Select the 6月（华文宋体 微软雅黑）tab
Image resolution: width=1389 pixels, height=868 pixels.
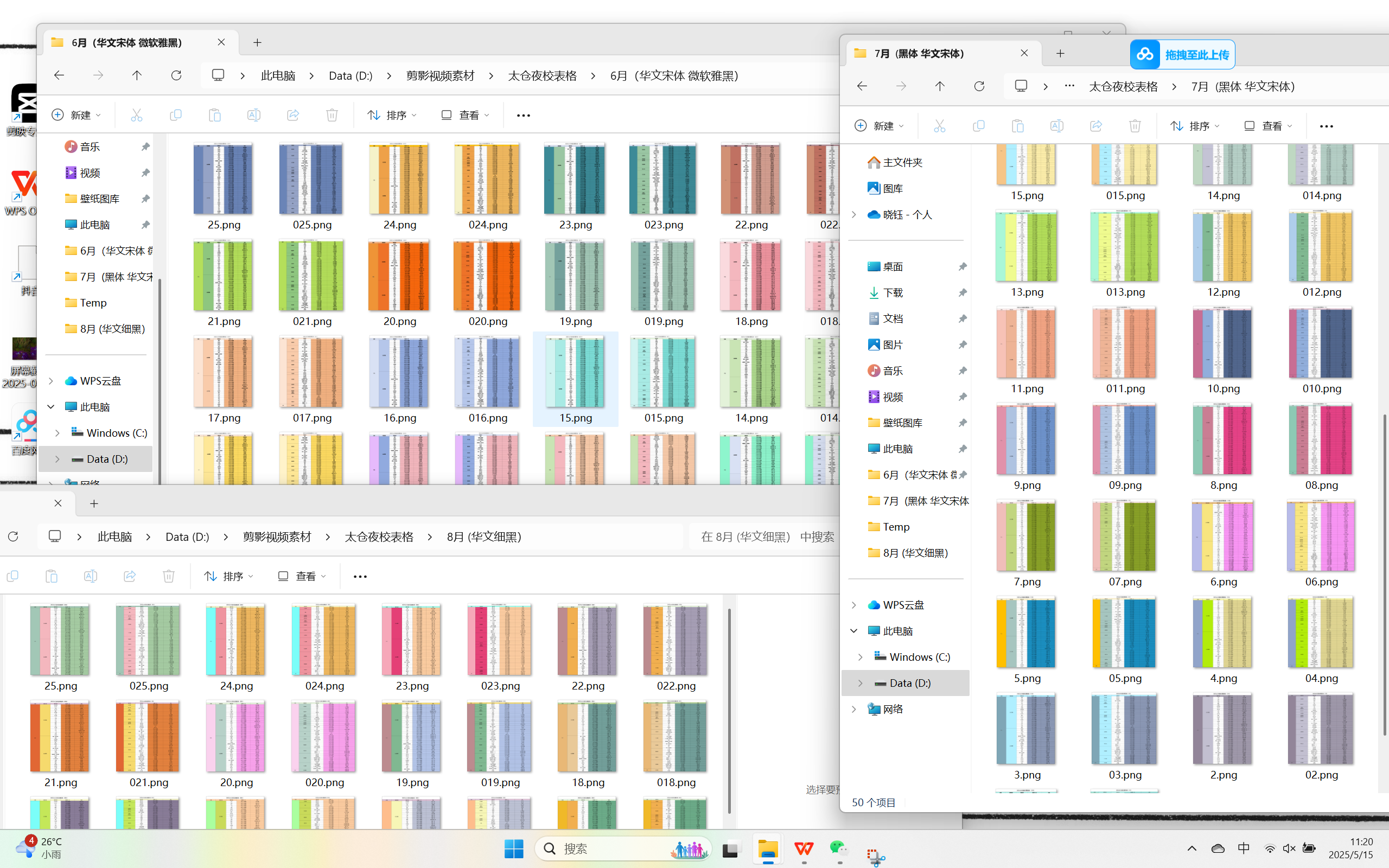pyautogui.click(x=126, y=42)
